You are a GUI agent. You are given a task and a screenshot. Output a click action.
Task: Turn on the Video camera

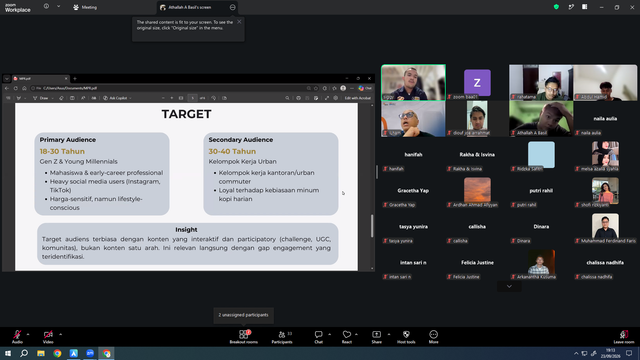pos(48,337)
